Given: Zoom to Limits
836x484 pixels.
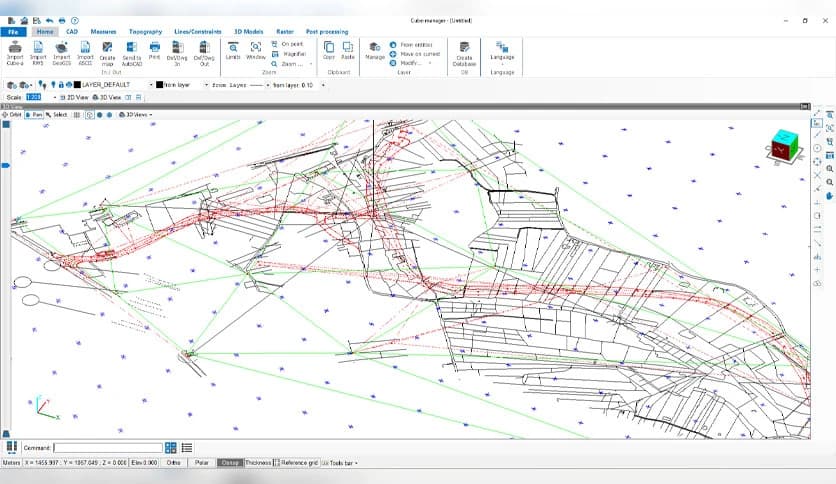Looking at the screenshot, I should [233, 51].
